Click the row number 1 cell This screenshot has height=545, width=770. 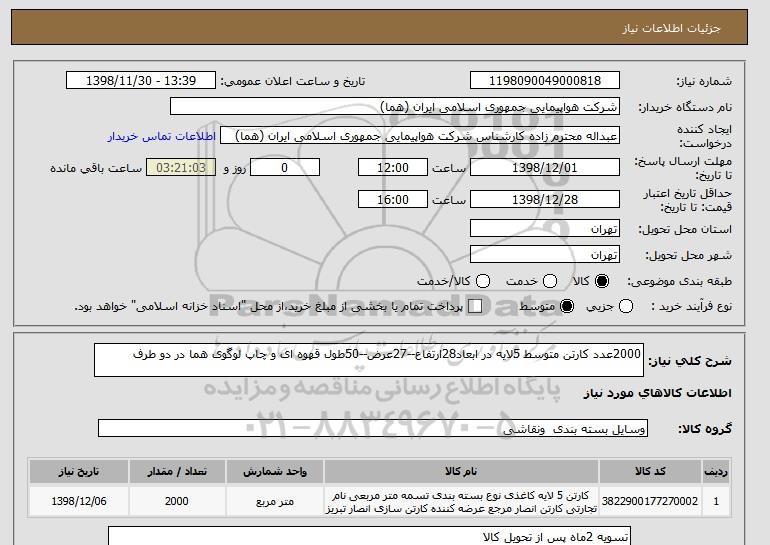716,501
